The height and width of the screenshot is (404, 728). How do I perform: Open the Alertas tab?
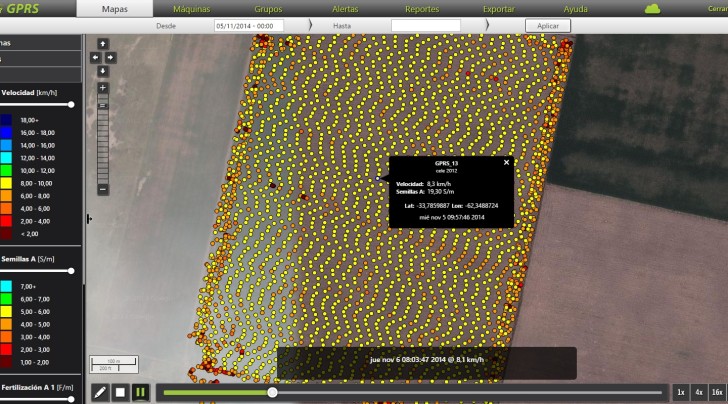click(x=344, y=8)
